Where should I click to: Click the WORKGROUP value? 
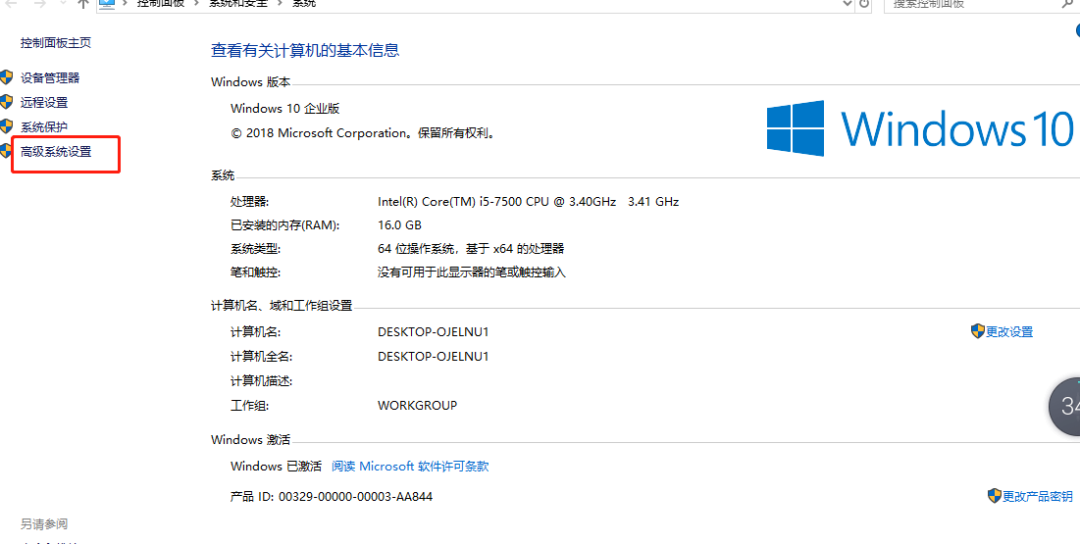tap(417, 406)
